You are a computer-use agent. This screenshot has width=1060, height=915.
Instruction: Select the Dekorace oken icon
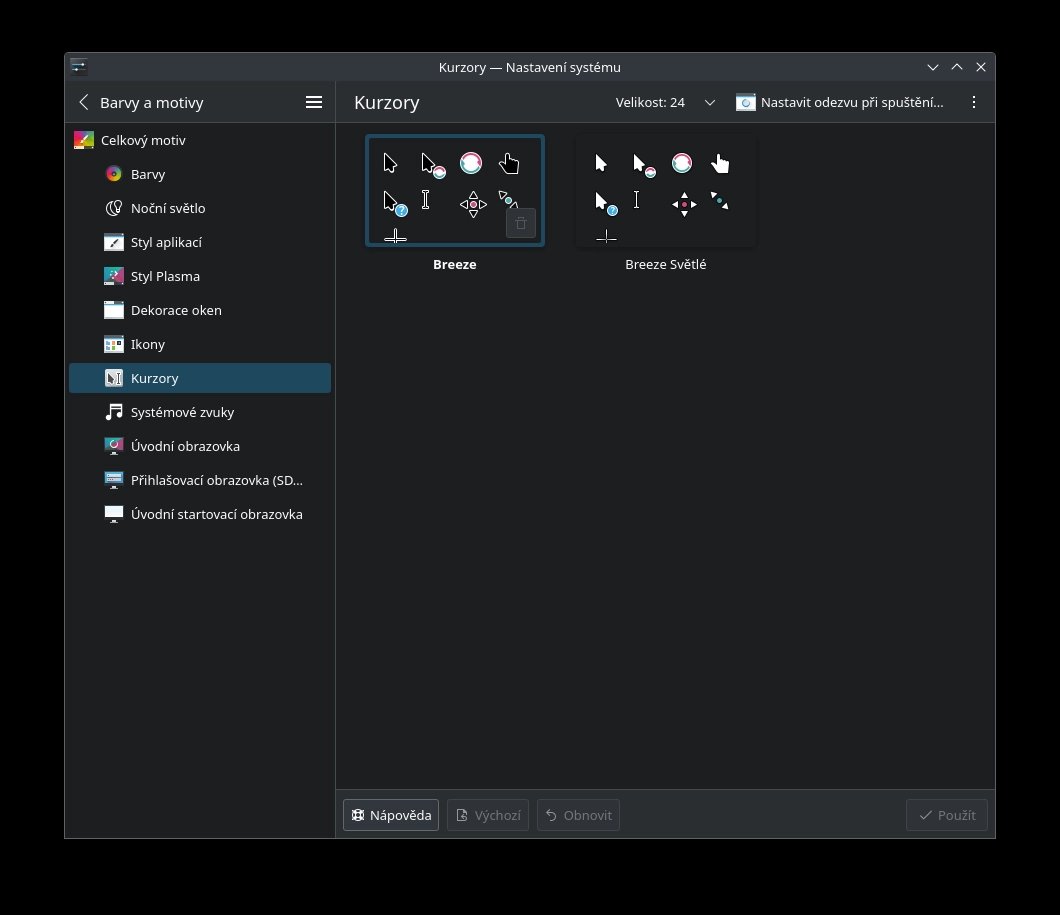114,310
